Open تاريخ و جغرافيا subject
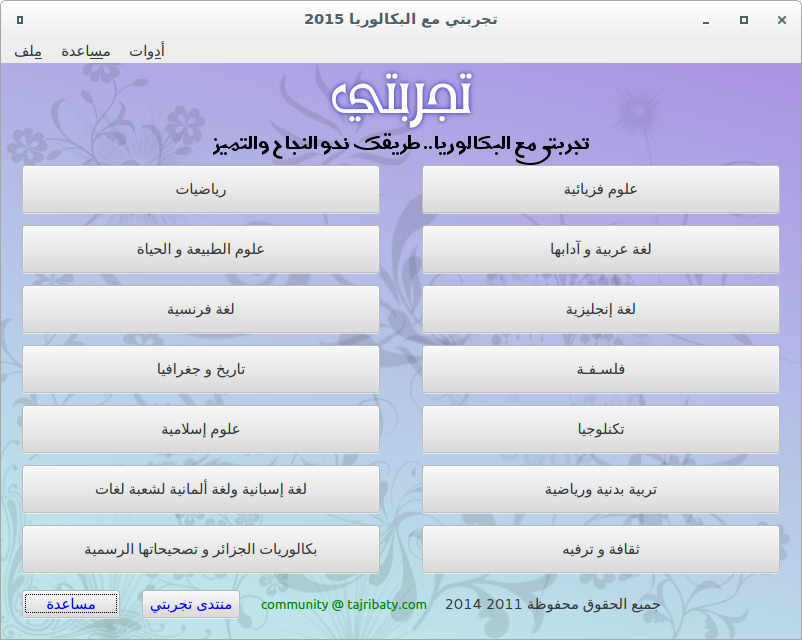This screenshot has height=640, width=802. pos(201,369)
